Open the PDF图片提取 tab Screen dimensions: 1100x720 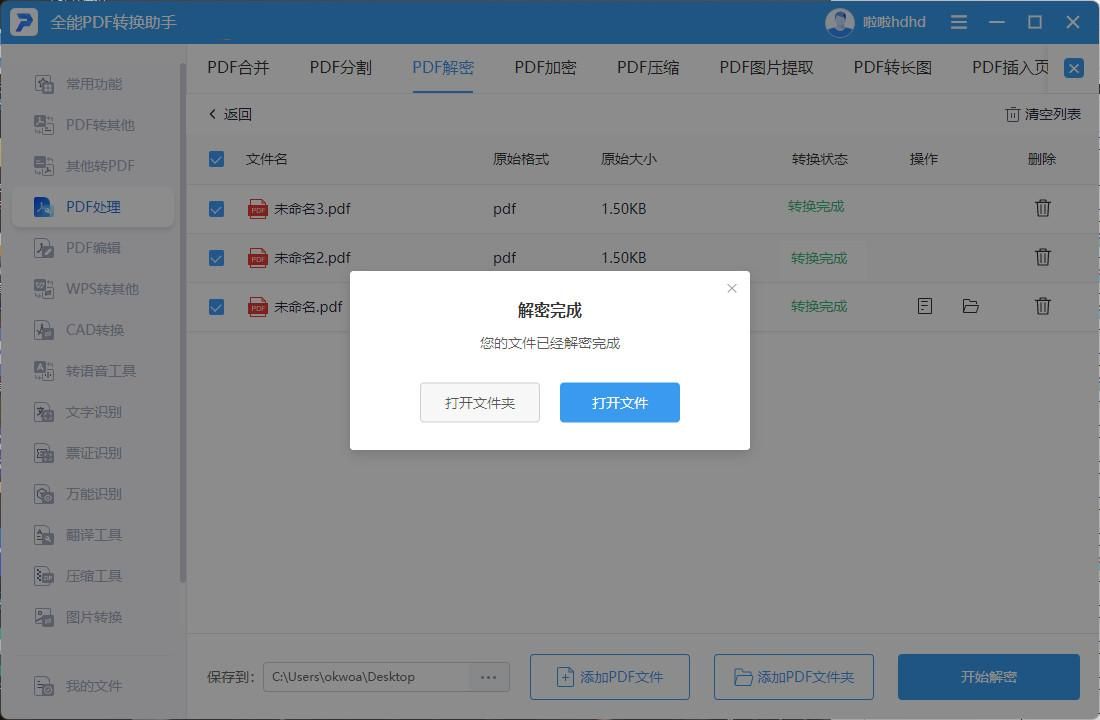pyautogui.click(x=764, y=67)
